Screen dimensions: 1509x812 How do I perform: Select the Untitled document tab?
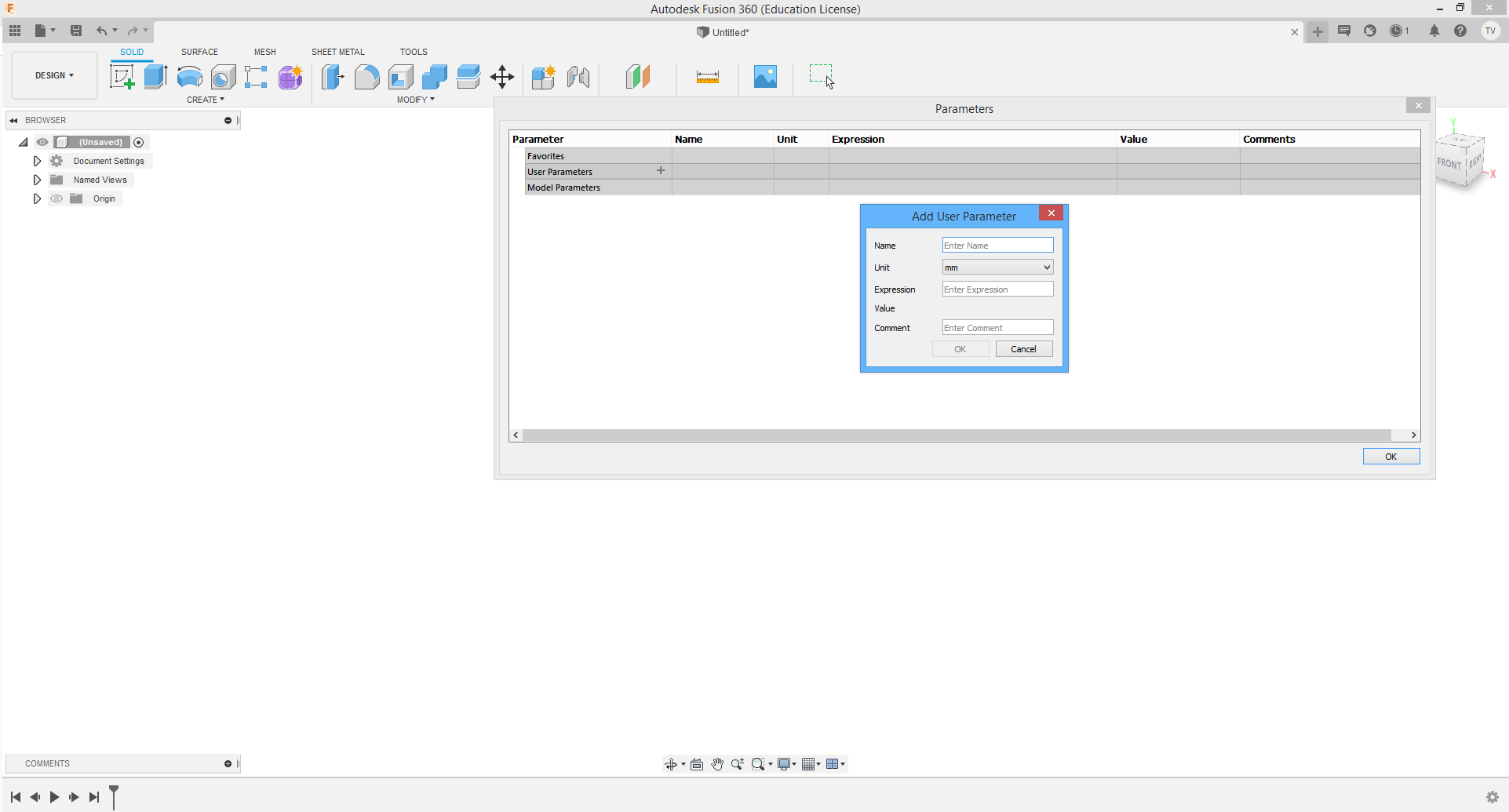[x=723, y=32]
